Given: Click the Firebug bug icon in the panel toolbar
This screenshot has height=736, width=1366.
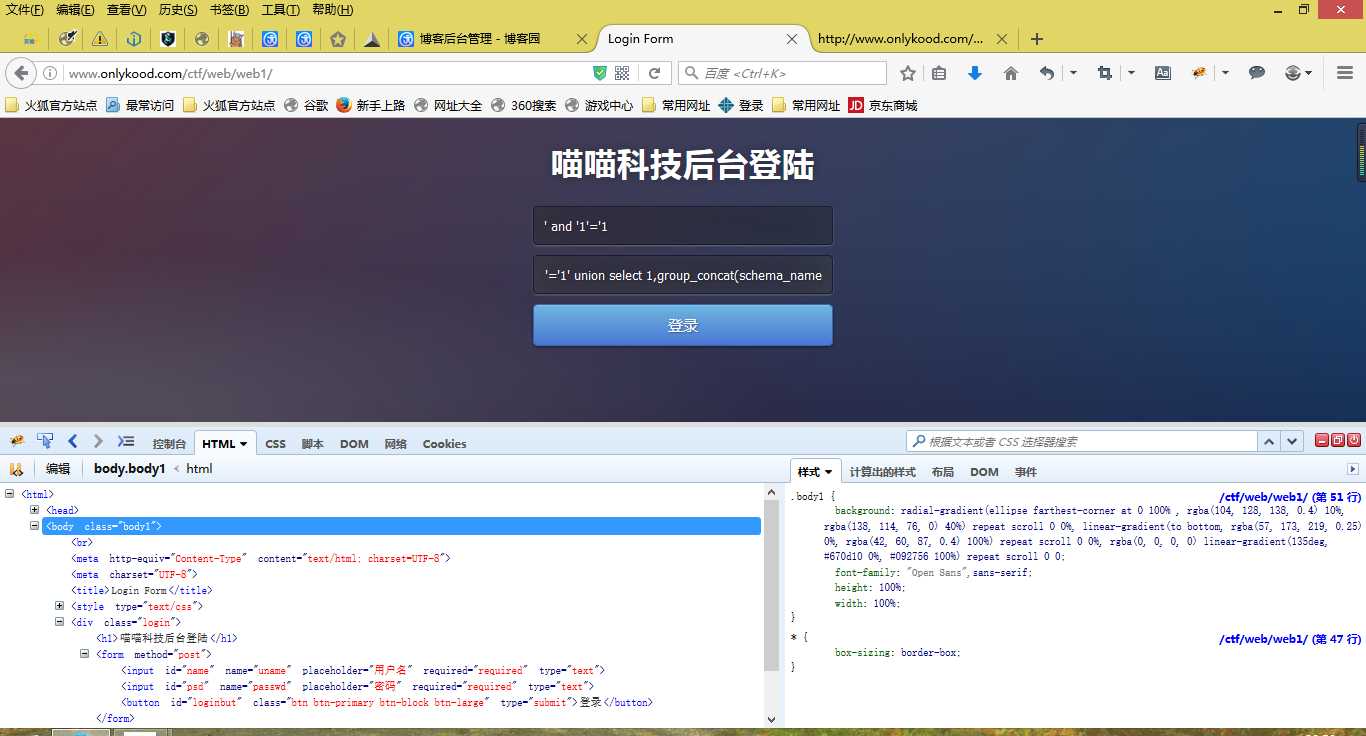Looking at the screenshot, I should click(x=17, y=441).
